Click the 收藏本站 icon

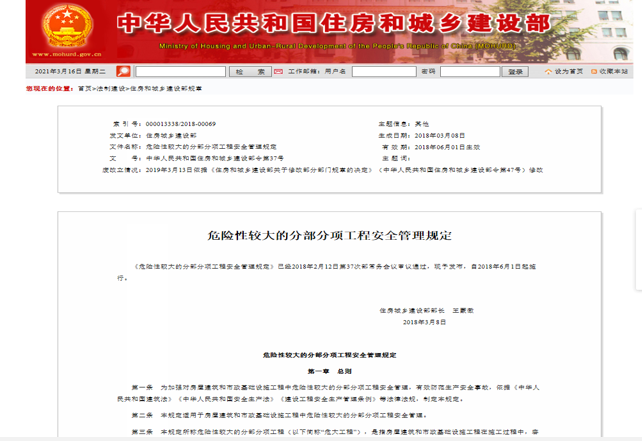tap(592, 72)
